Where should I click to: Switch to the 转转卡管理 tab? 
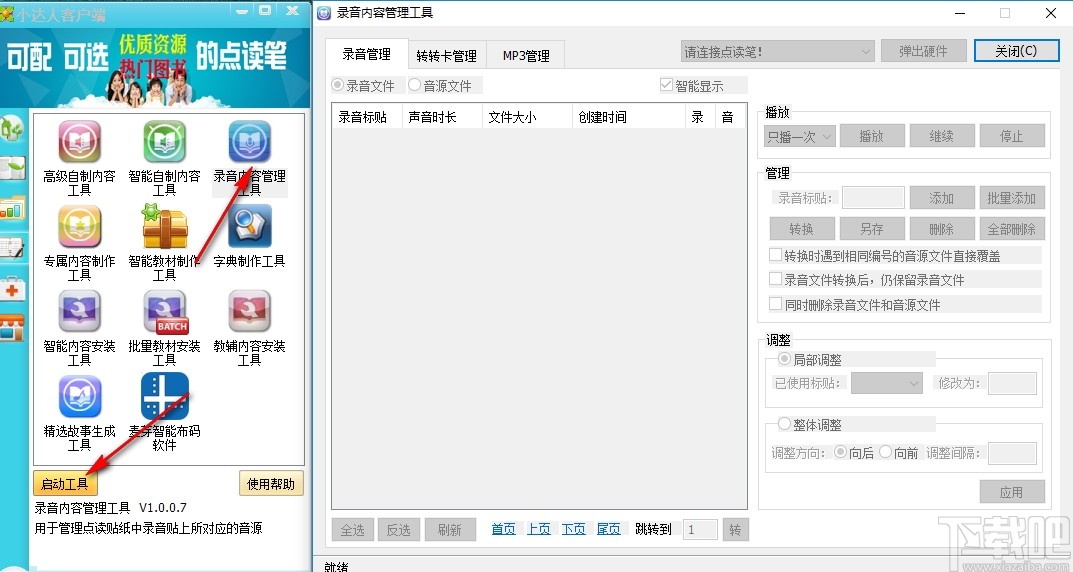(x=447, y=56)
